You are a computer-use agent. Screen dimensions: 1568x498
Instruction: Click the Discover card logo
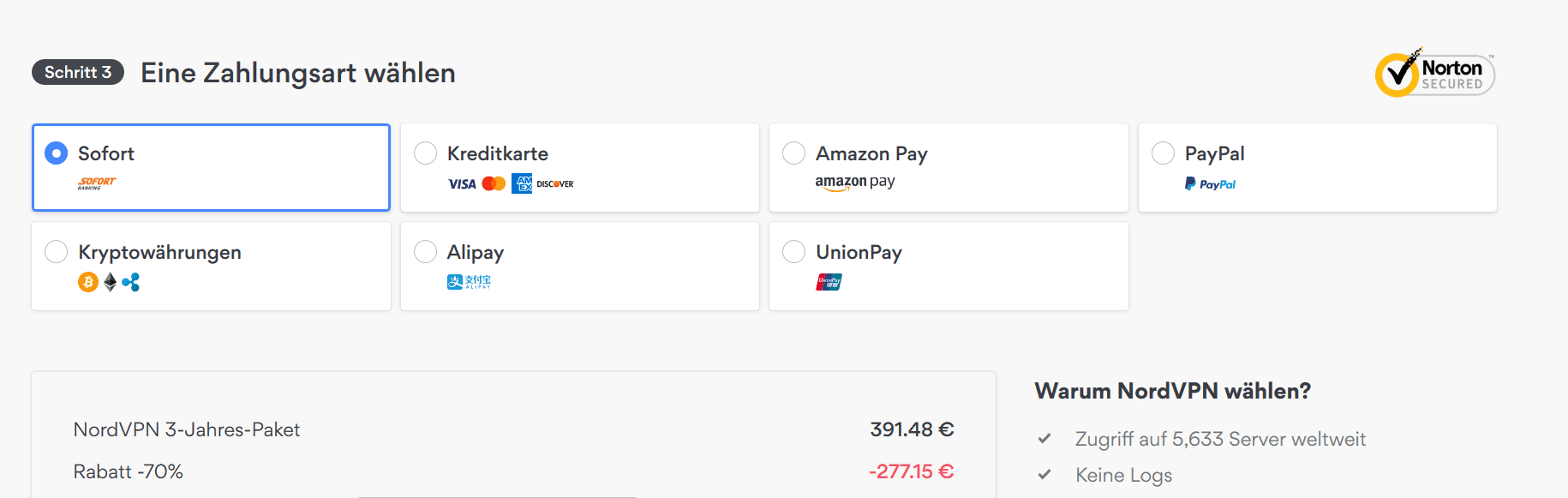(x=555, y=184)
